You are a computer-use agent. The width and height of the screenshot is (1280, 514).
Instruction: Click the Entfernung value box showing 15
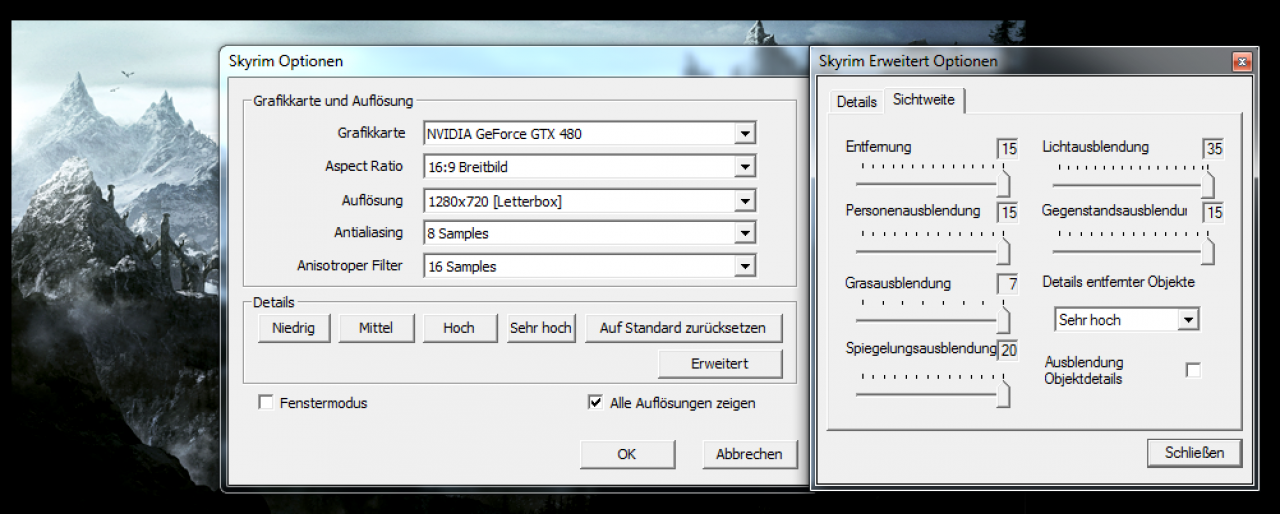(x=1008, y=149)
